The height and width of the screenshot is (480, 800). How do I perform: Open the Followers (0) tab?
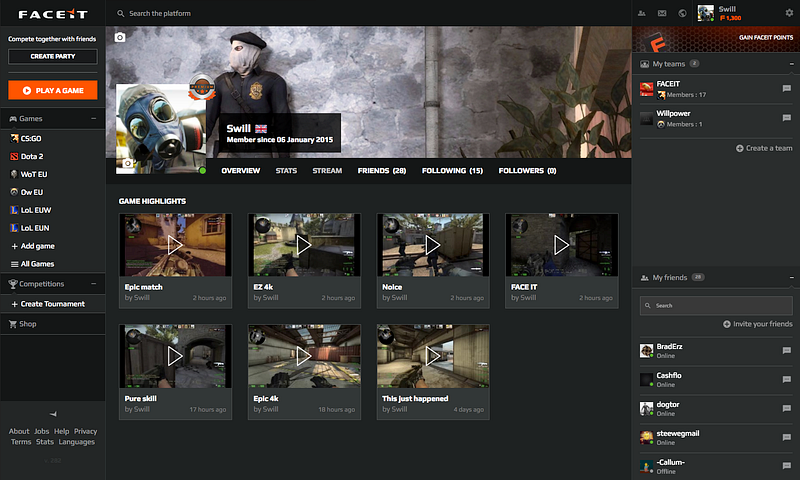point(527,171)
